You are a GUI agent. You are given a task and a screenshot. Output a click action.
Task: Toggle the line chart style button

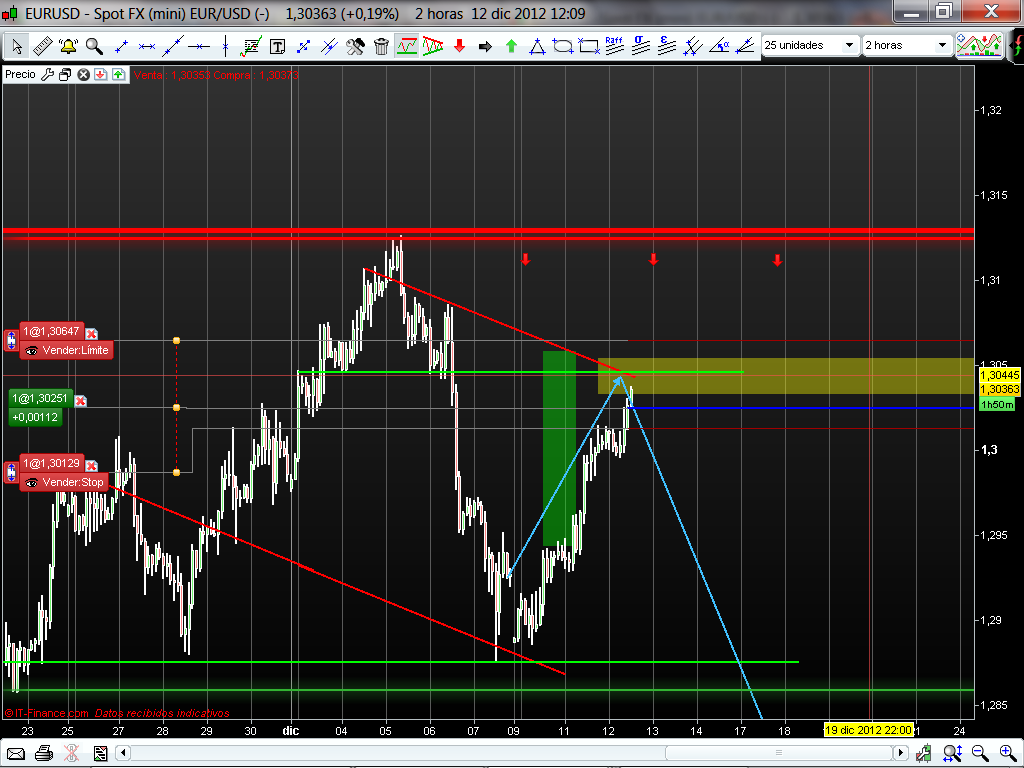point(406,46)
